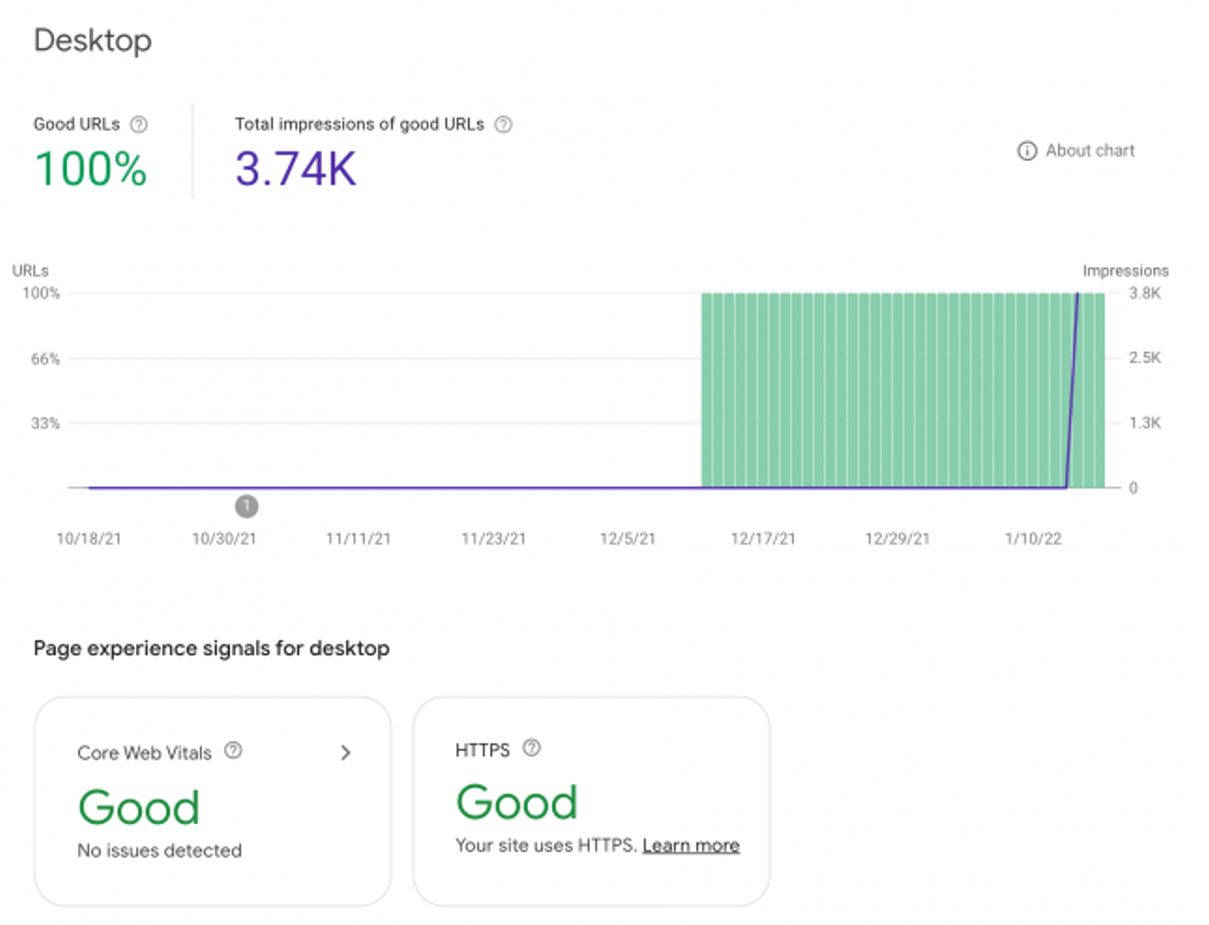This screenshot has width=1209, height=925.
Task: Click the 10/18/21 date label on the axis
Action: (89, 539)
